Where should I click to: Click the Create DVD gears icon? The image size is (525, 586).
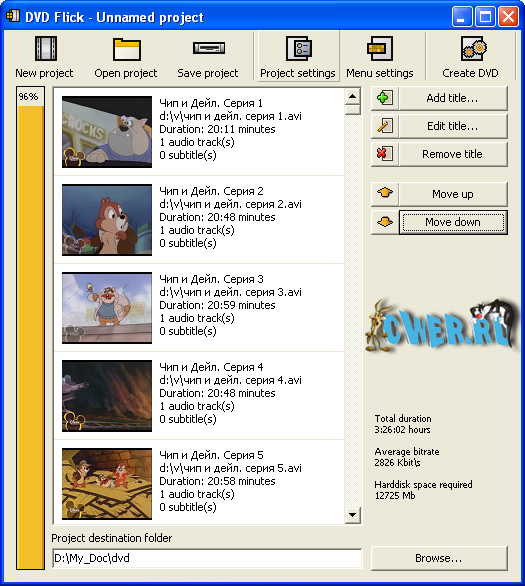tap(473, 49)
